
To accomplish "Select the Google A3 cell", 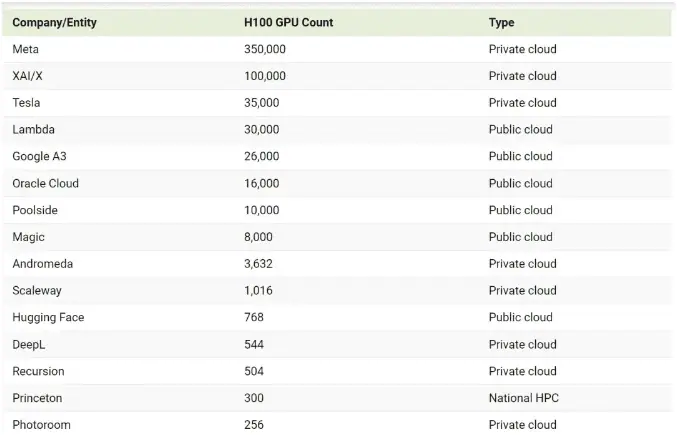I will [x=39, y=156].
